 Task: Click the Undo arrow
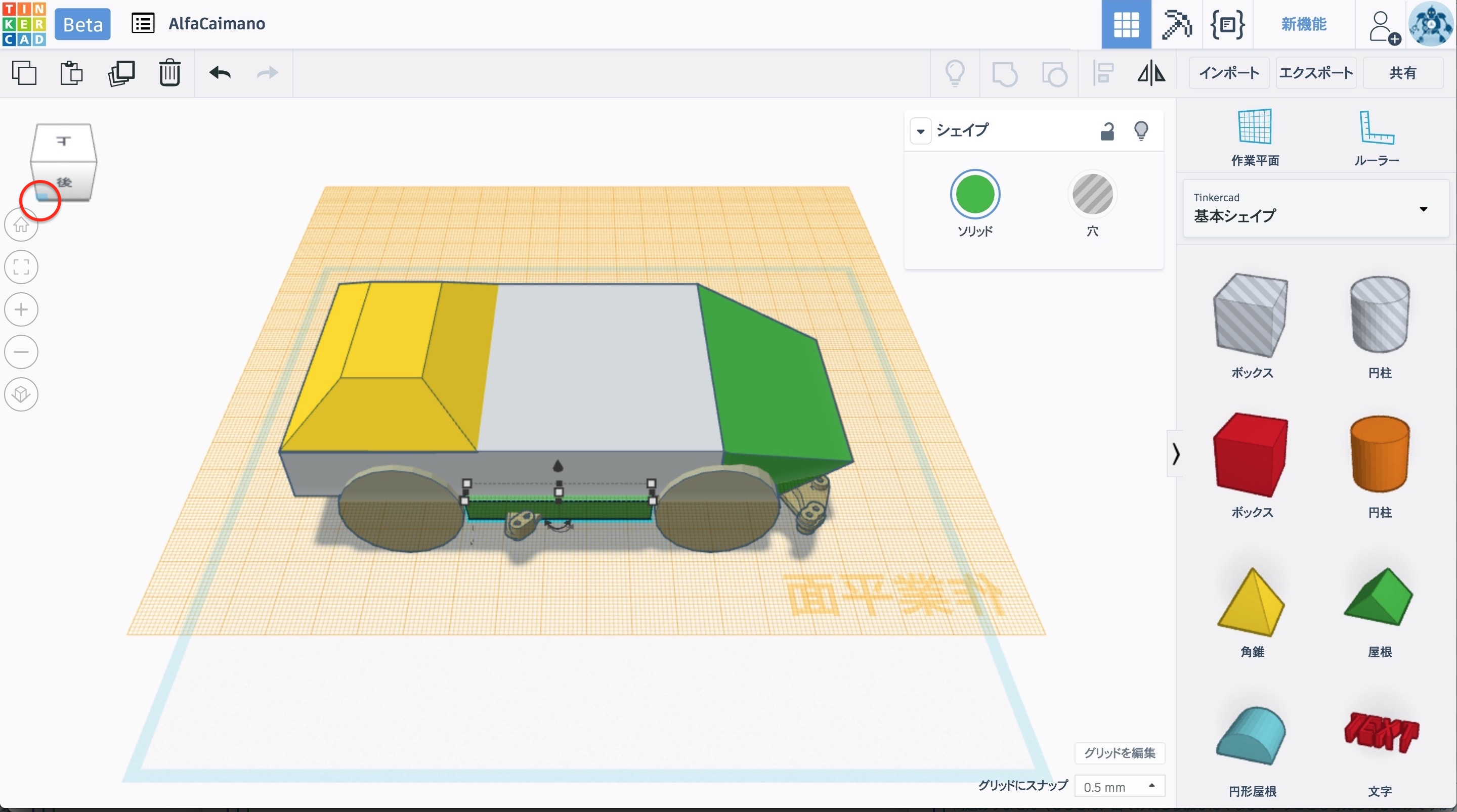[x=220, y=73]
